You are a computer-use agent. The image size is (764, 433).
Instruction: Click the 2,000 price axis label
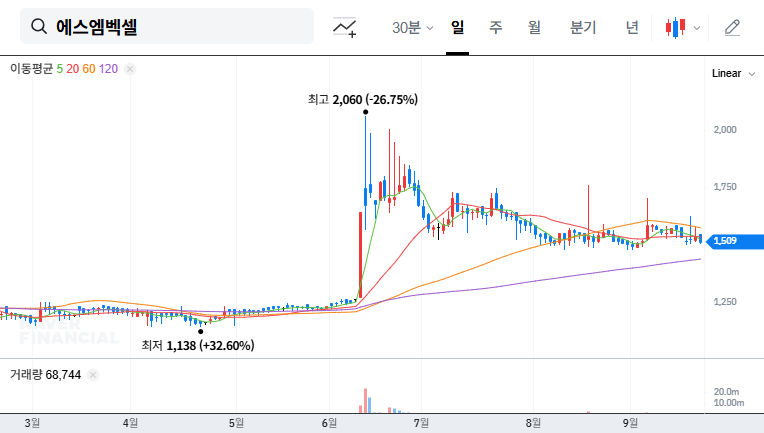coord(725,130)
